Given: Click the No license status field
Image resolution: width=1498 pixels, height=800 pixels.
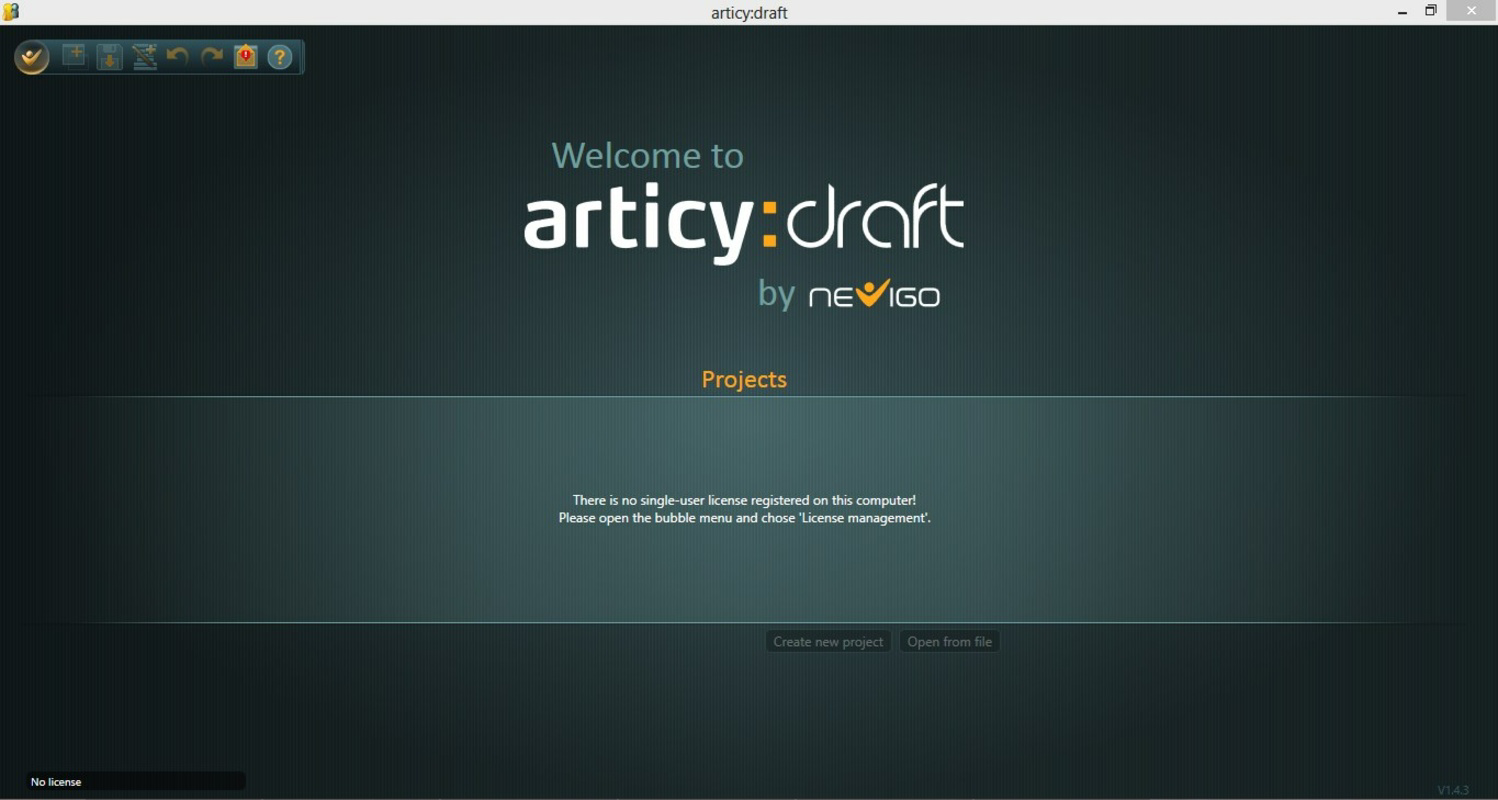Looking at the screenshot, I should 135,781.
